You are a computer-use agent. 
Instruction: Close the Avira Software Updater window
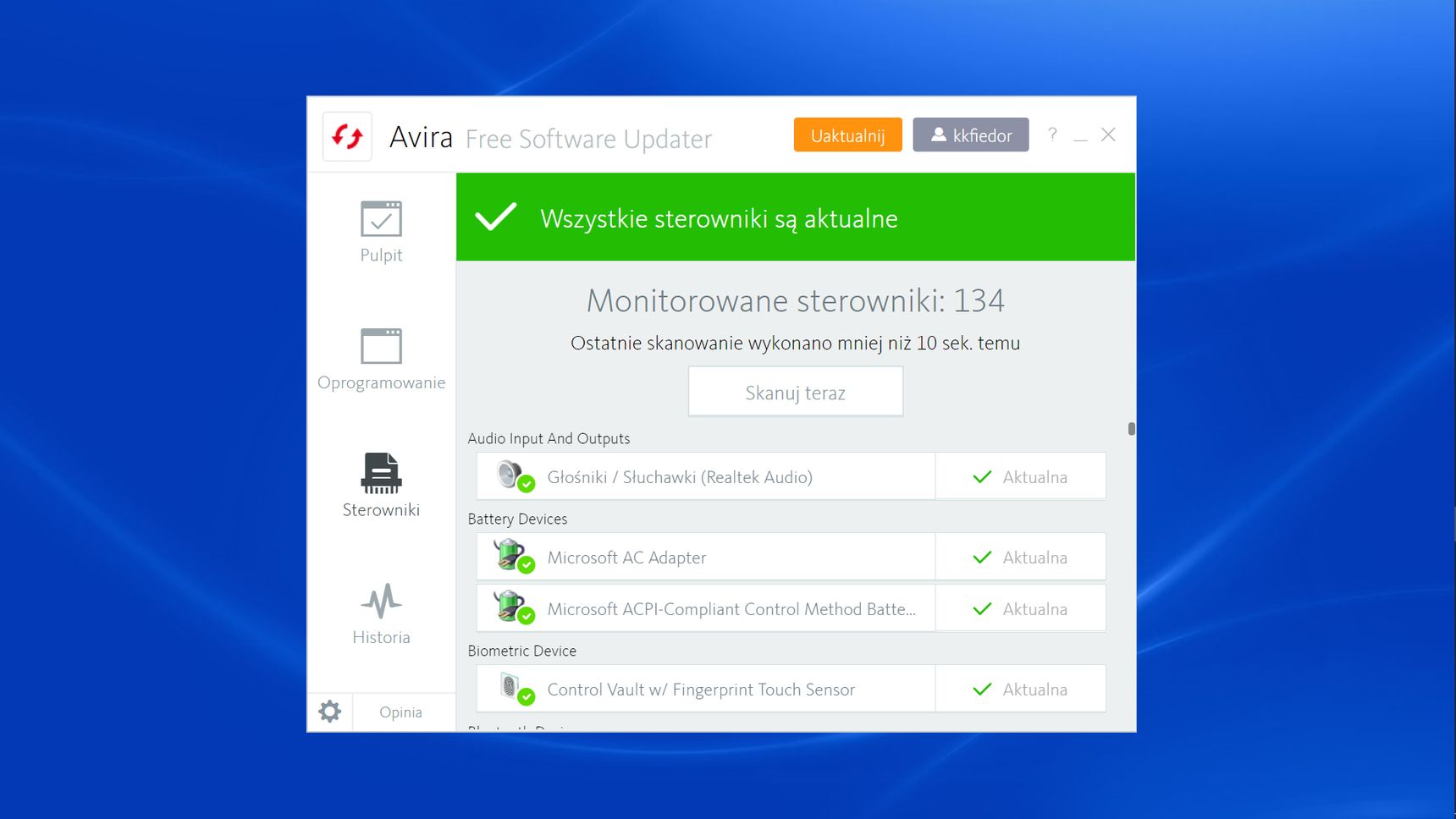coord(1108,135)
